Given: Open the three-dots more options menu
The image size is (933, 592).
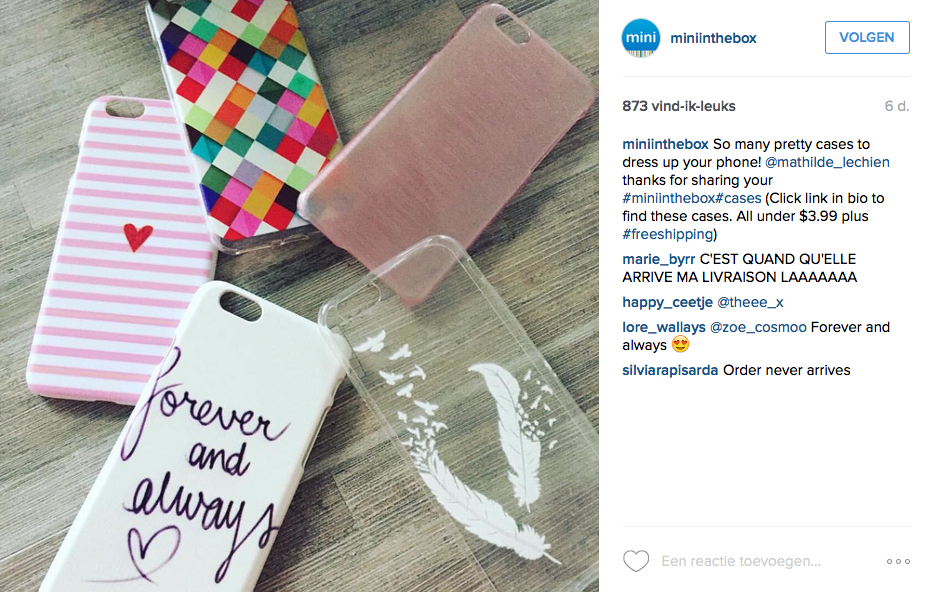Looking at the screenshot, I should 898,561.
